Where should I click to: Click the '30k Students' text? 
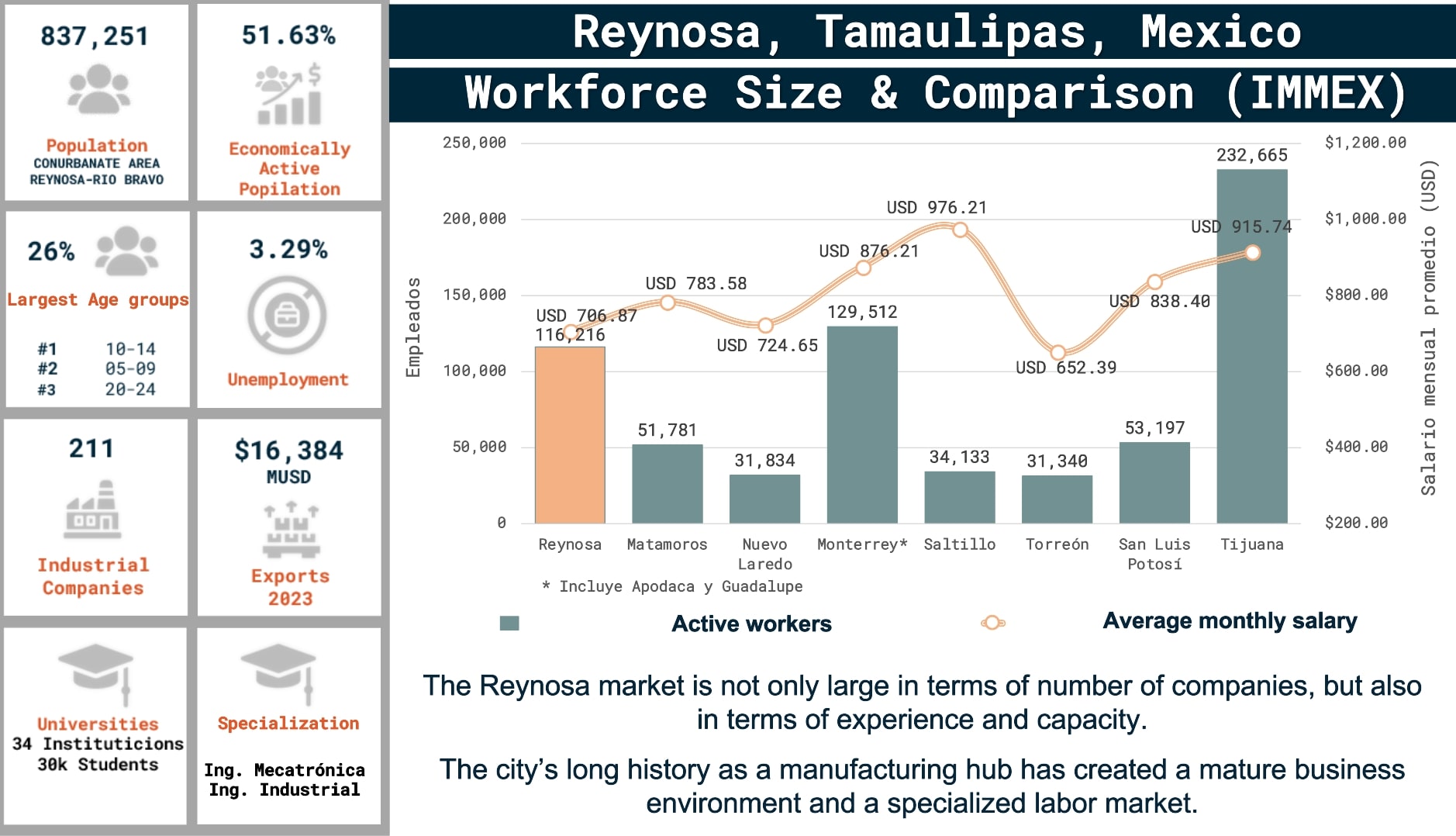coord(98,765)
